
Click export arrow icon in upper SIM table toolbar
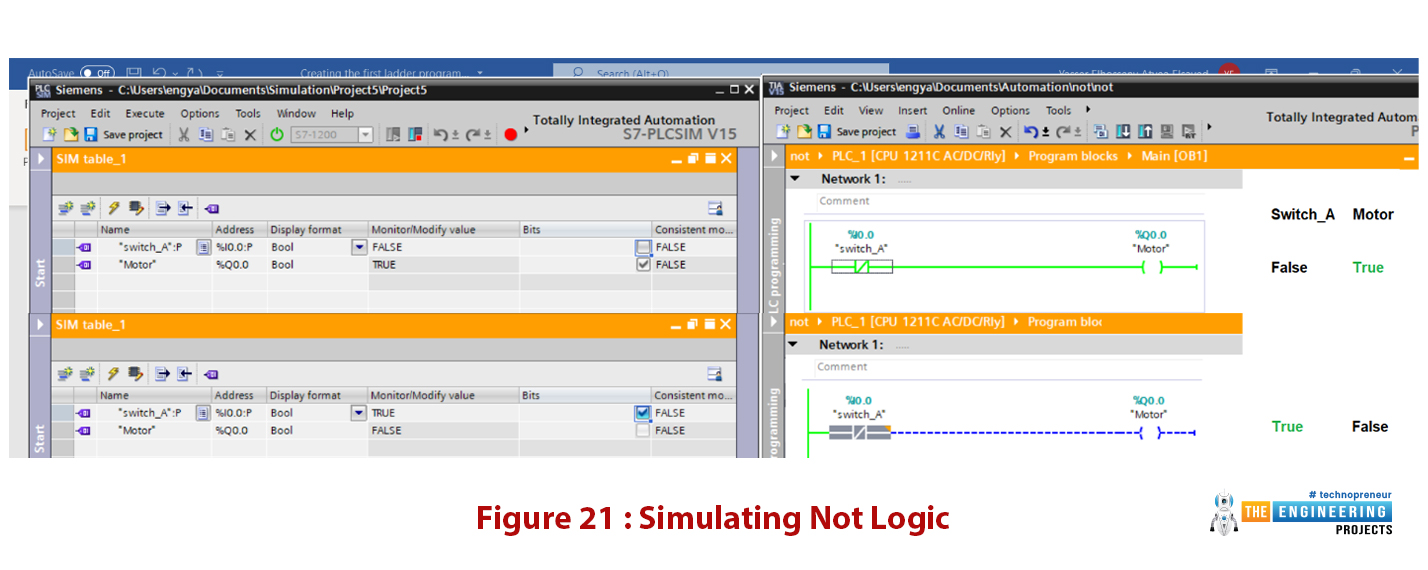point(163,208)
